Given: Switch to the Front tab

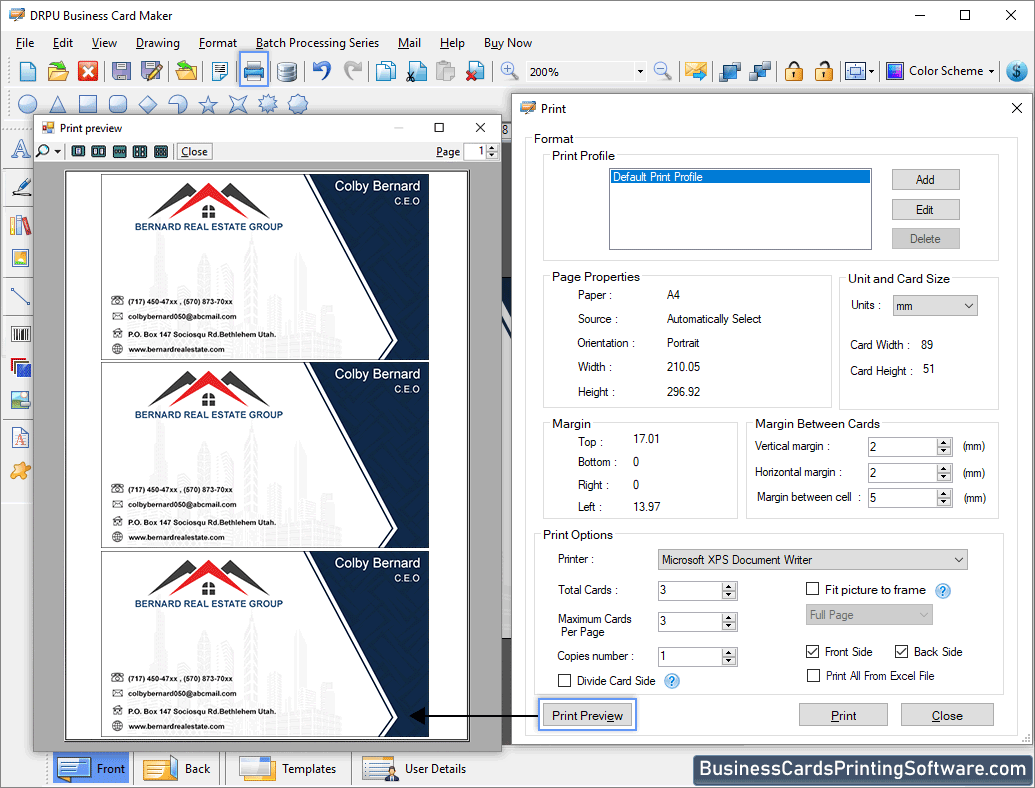Looking at the screenshot, I should pos(91,769).
